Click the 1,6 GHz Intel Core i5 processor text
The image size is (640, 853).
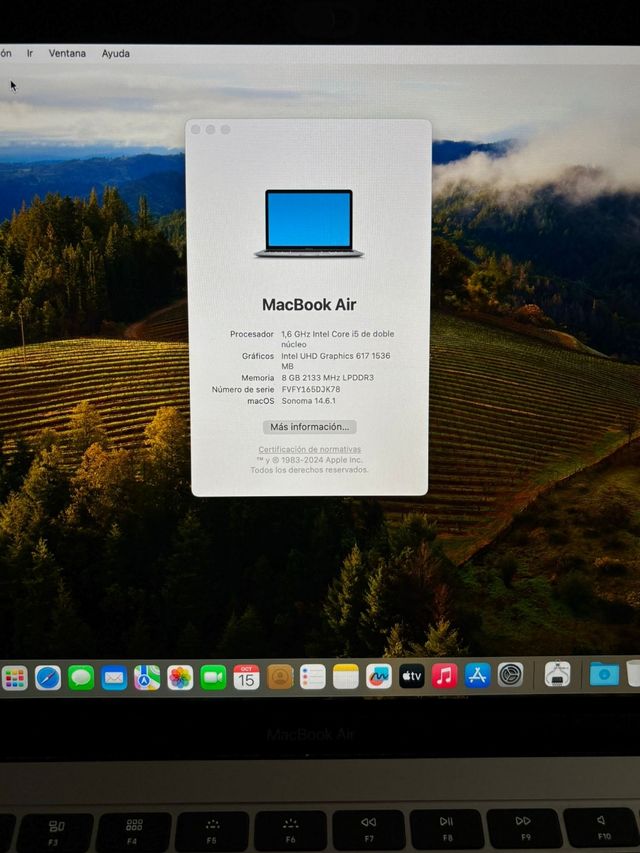click(337, 339)
